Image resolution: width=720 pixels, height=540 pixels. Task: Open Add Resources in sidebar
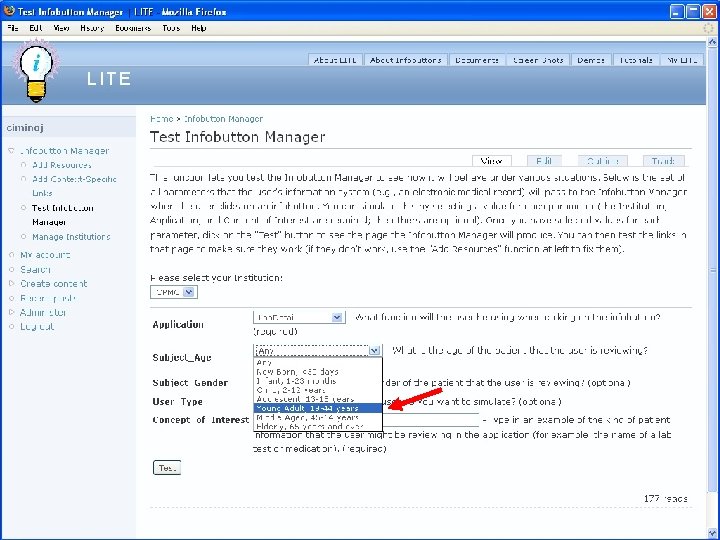click(62, 165)
